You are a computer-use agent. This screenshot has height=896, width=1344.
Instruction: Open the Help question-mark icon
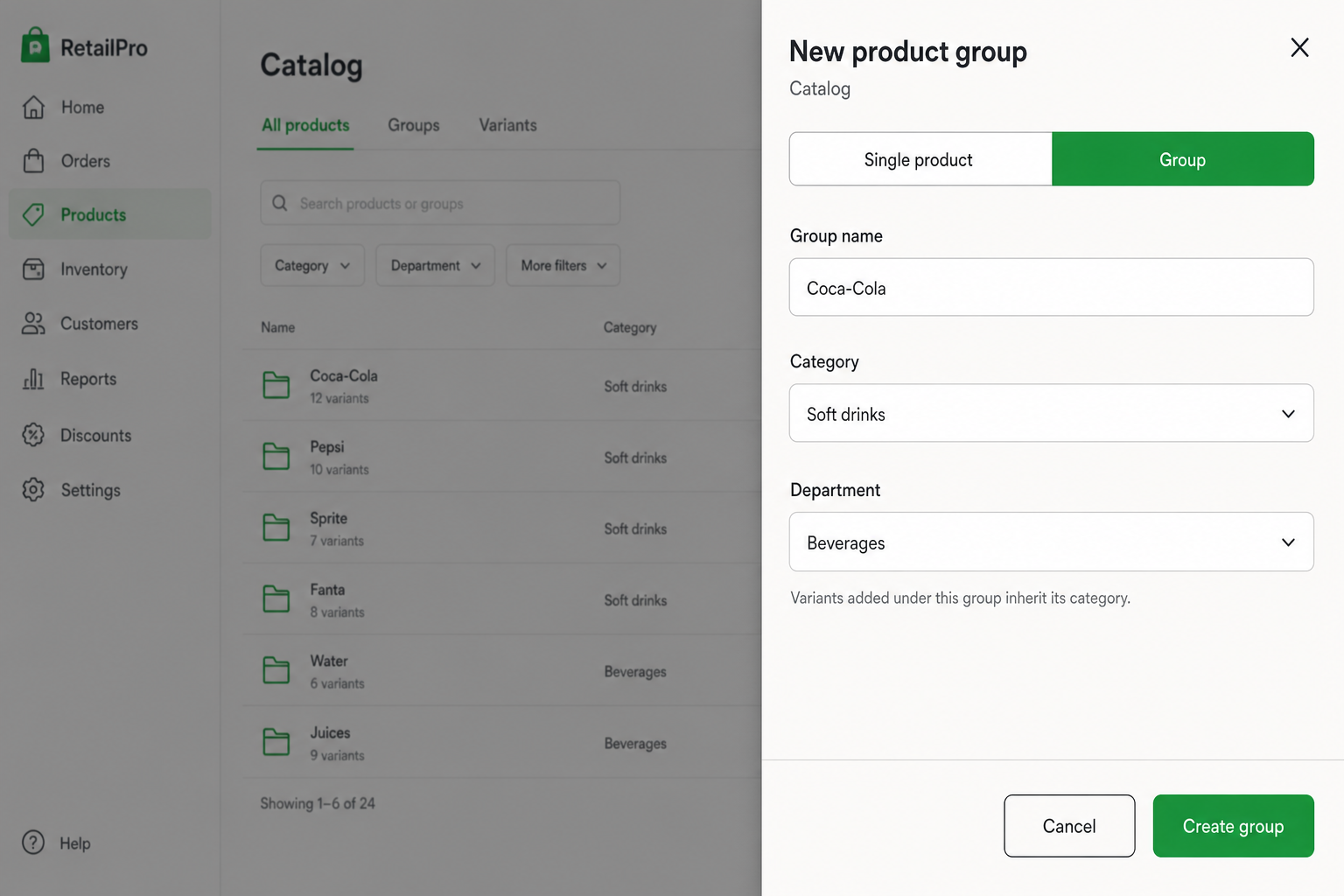click(x=33, y=843)
